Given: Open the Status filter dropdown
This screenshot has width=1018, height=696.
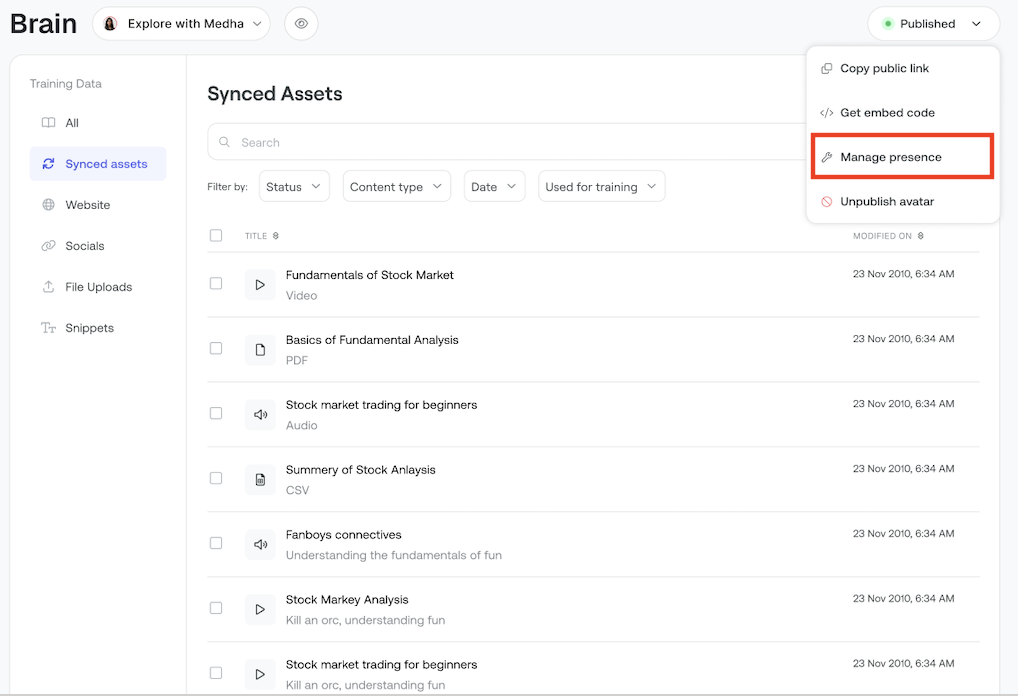Looking at the screenshot, I should coord(294,187).
